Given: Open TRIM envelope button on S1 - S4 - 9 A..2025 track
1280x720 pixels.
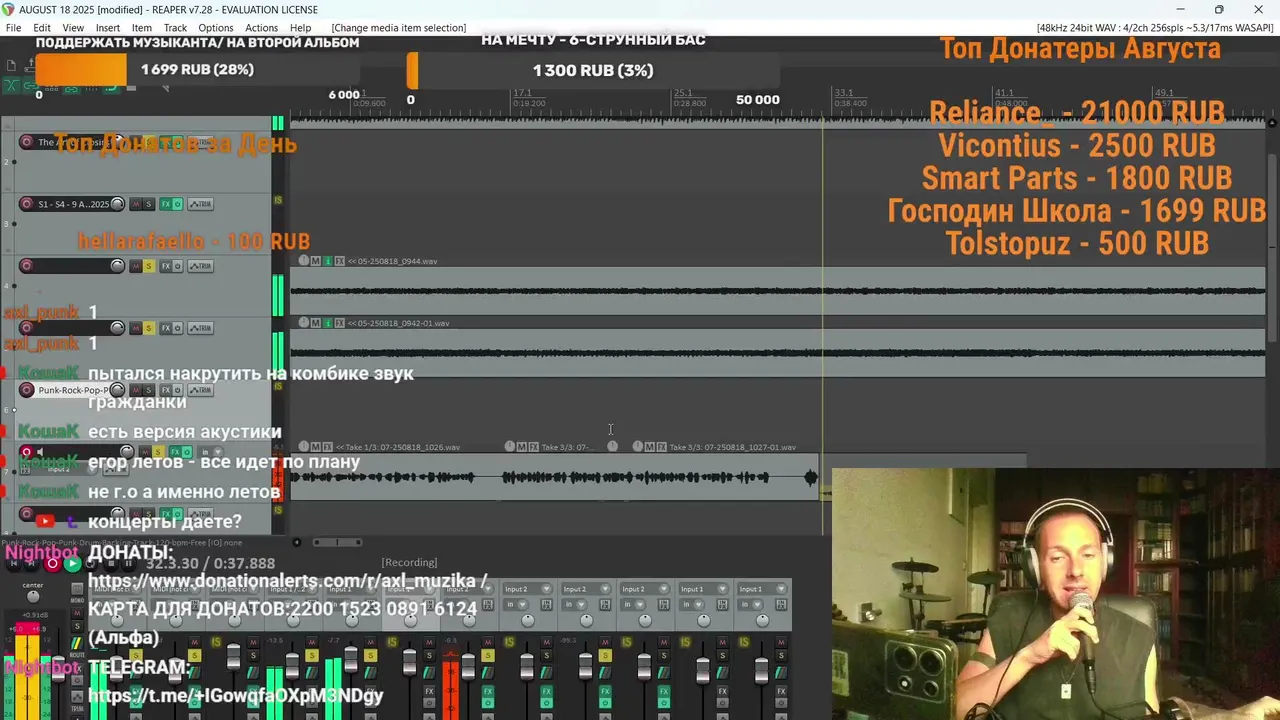Looking at the screenshot, I should (x=201, y=204).
